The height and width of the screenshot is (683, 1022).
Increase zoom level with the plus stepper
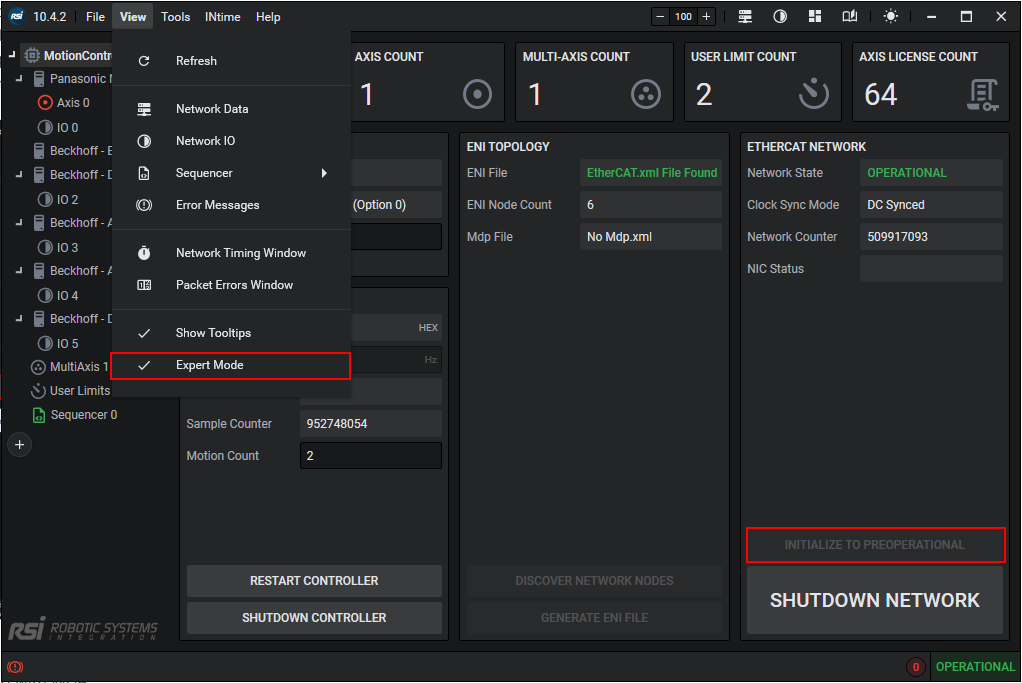tap(706, 17)
